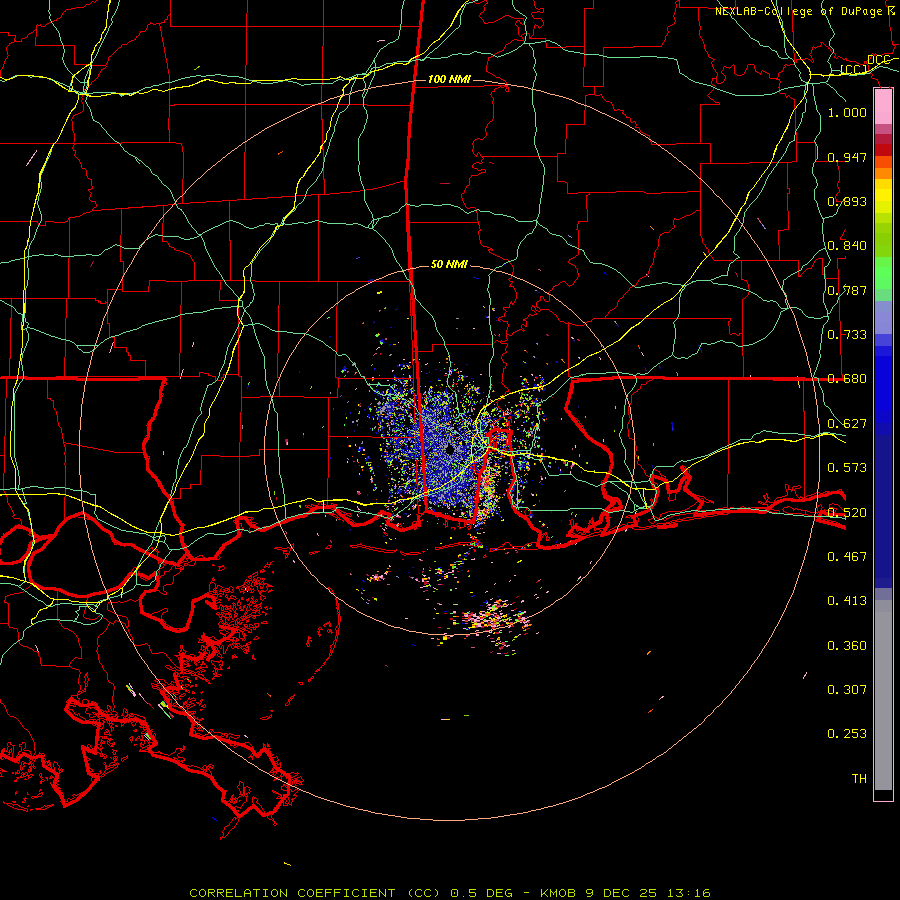Click the TH threshold label on the scale

coord(859,779)
